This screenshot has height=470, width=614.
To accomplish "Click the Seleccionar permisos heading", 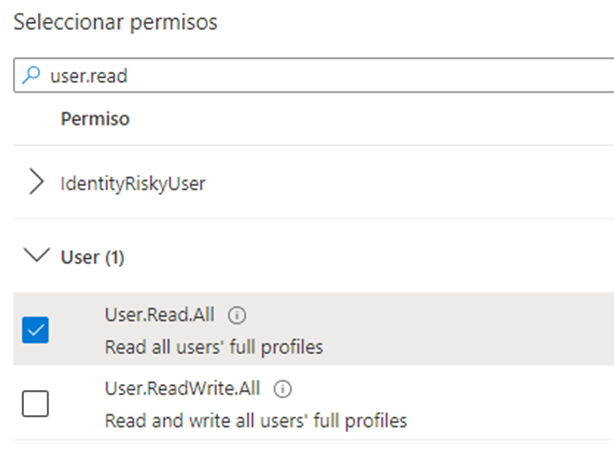I will tap(116, 22).
